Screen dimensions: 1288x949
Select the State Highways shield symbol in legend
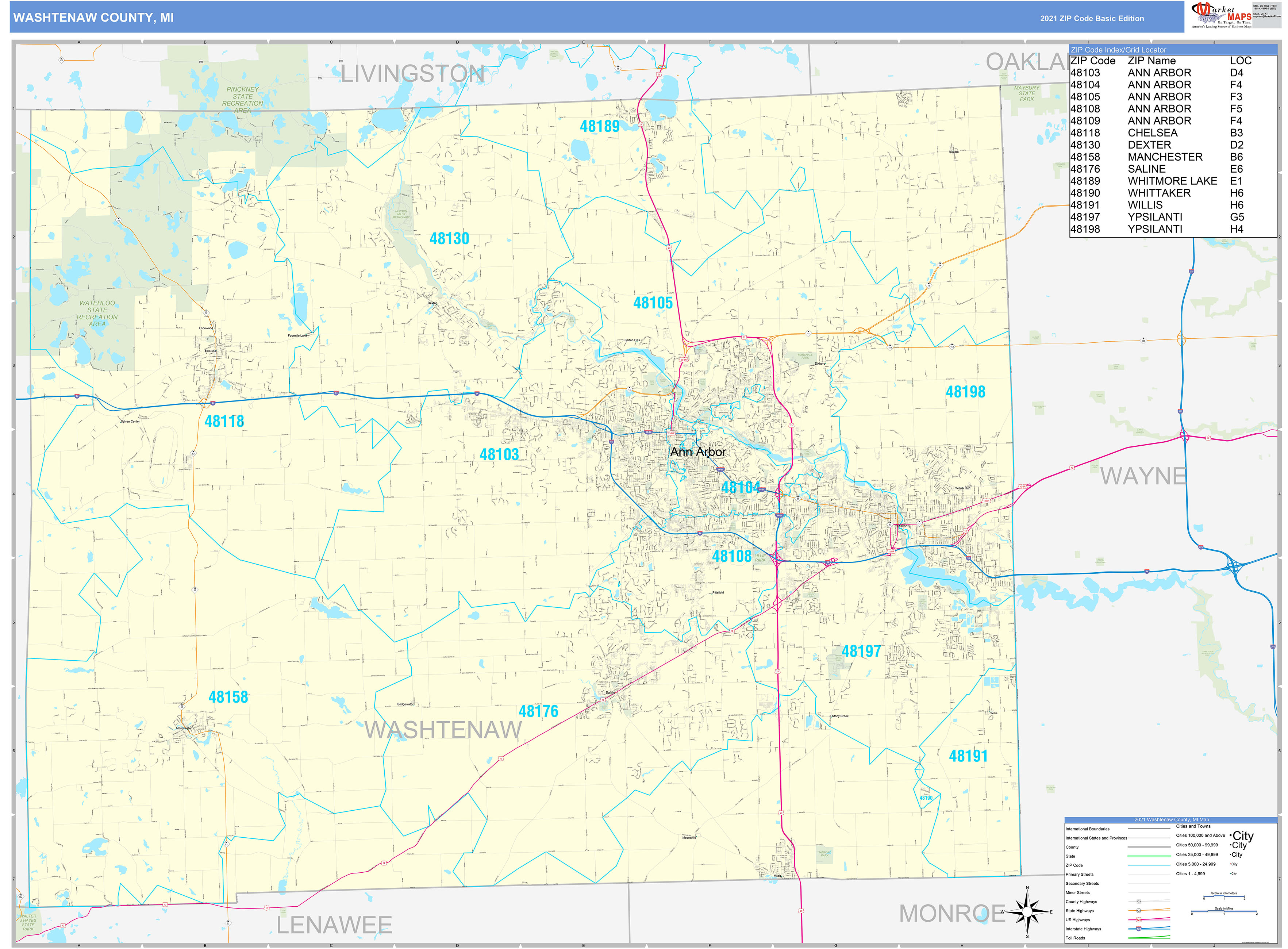click(x=1140, y=911)
